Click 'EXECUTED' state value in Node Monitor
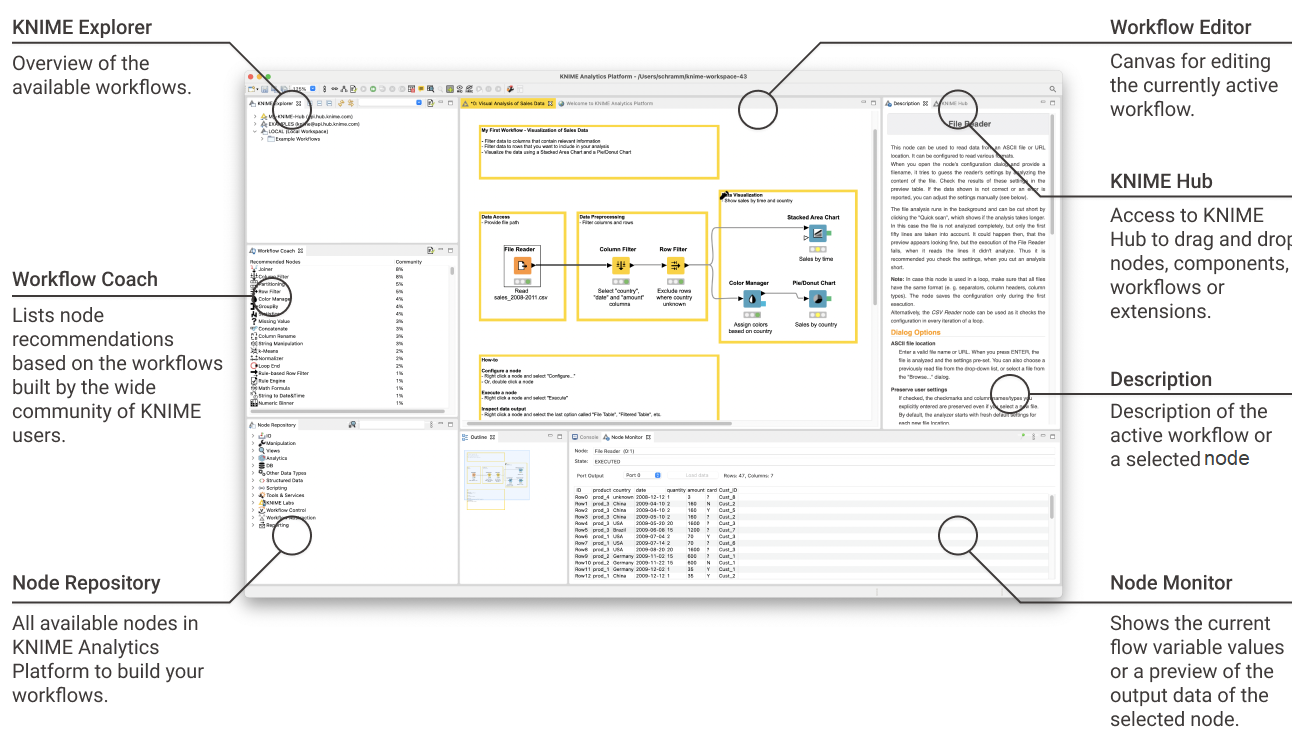The image size is (1292, 738). tap(608, 461)
